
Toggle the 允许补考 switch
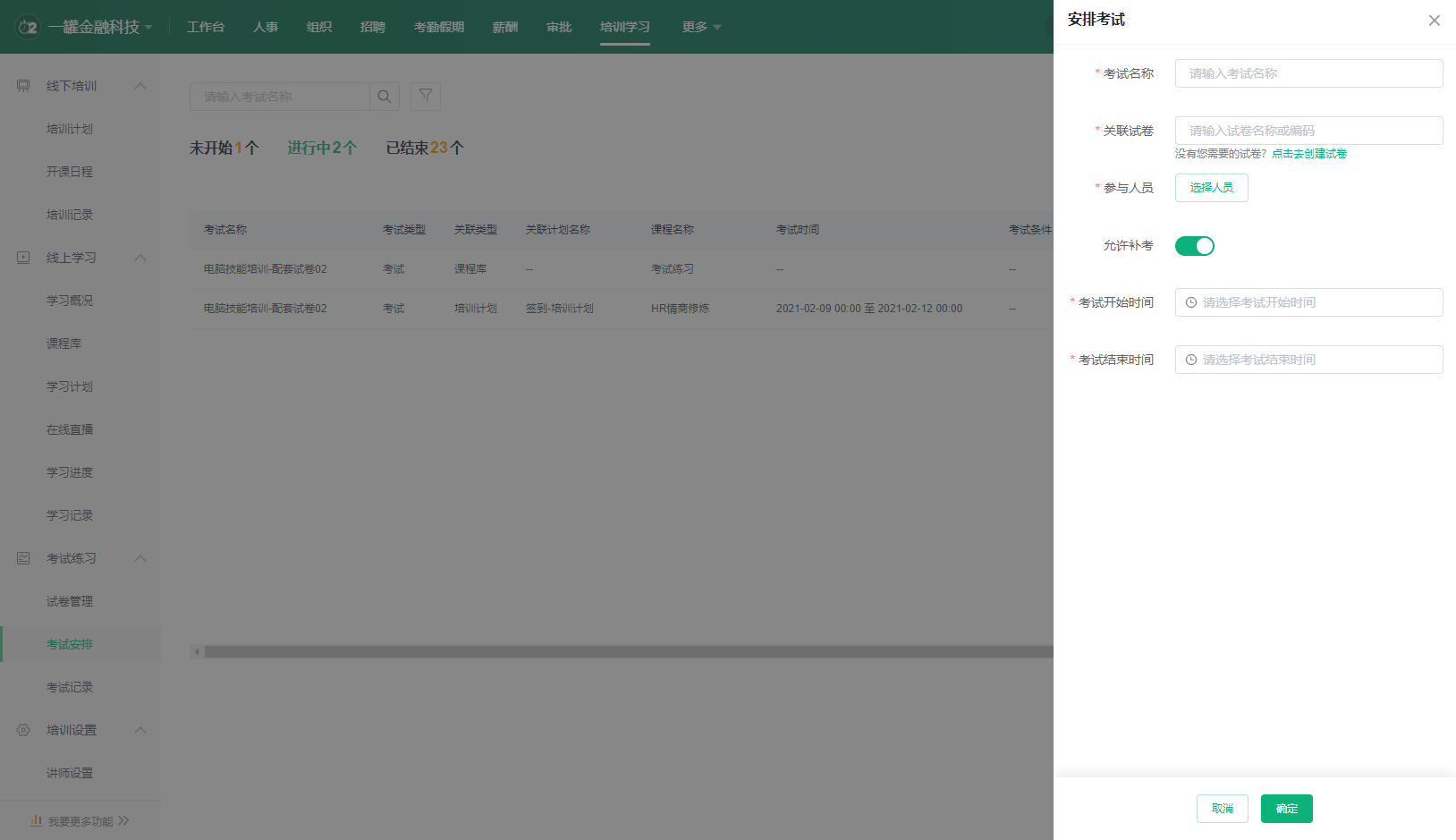pyautogui.click(x=1194, y=246)
